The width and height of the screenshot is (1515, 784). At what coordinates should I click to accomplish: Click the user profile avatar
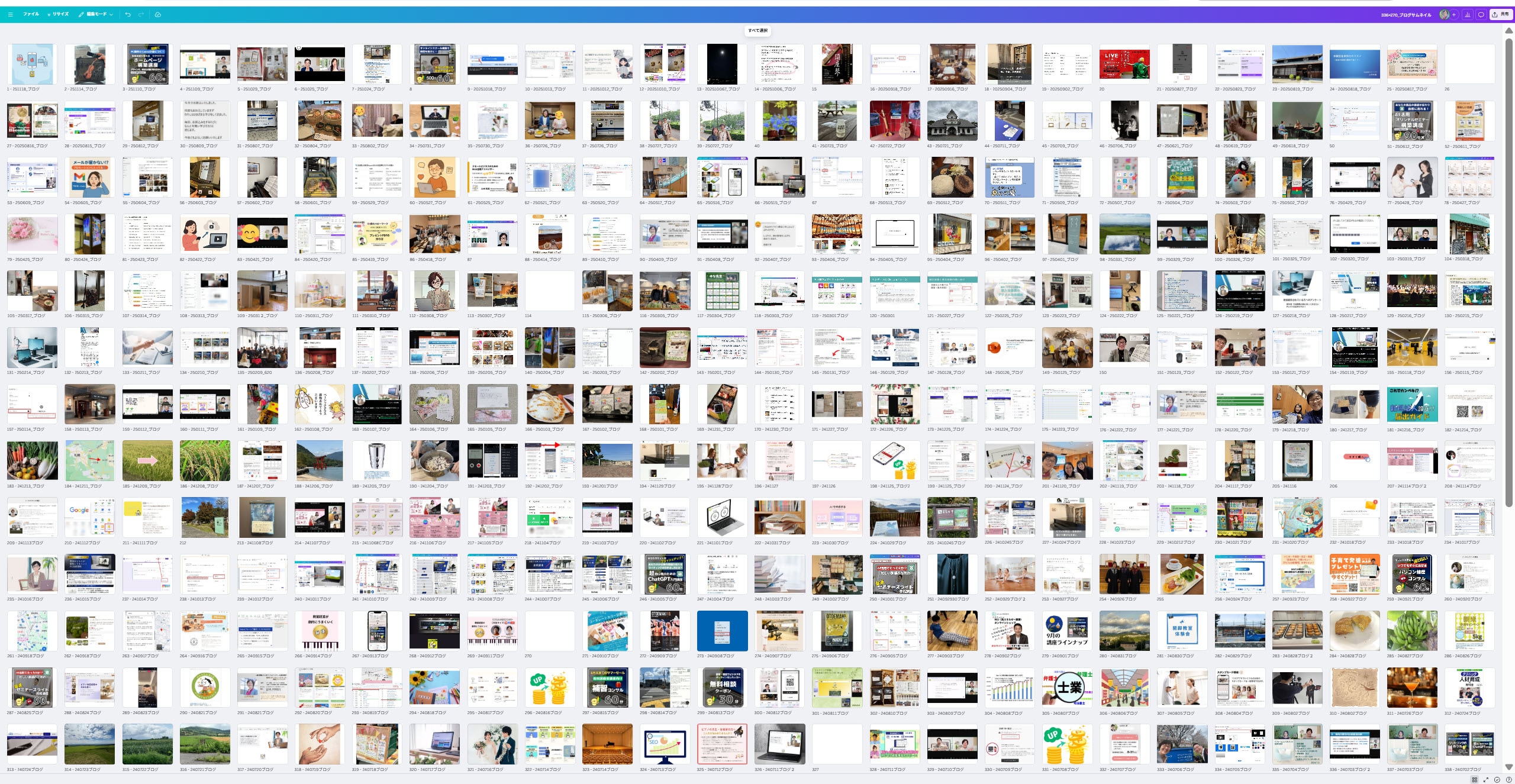click(1445, 15)
